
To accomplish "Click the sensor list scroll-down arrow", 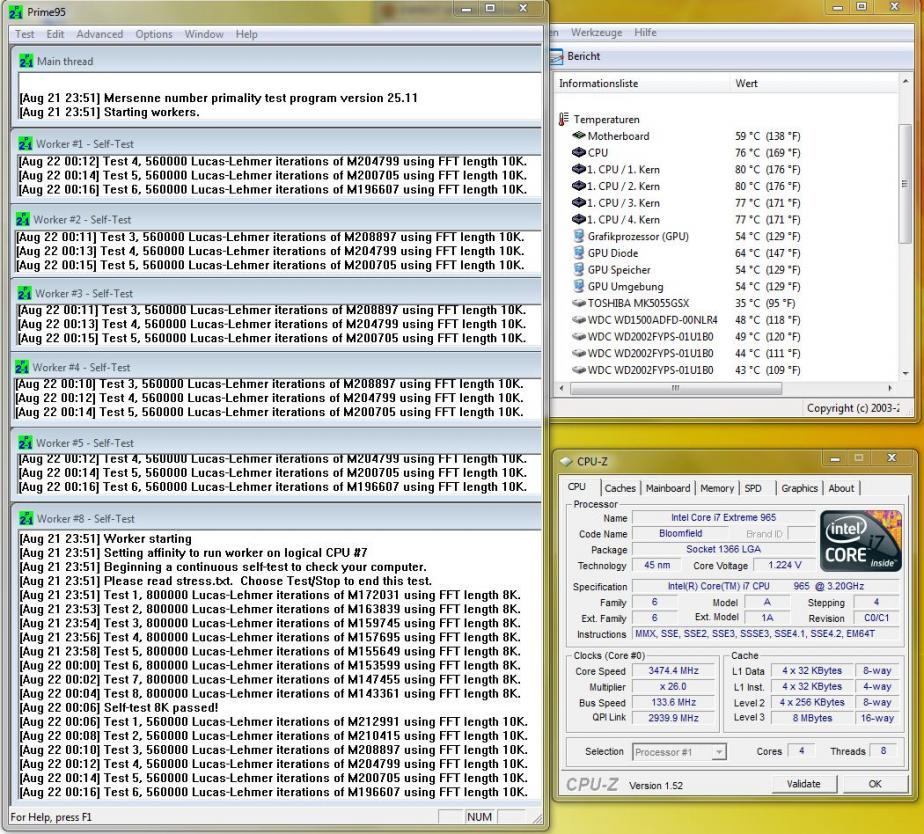I will click(x=905, y=373).
